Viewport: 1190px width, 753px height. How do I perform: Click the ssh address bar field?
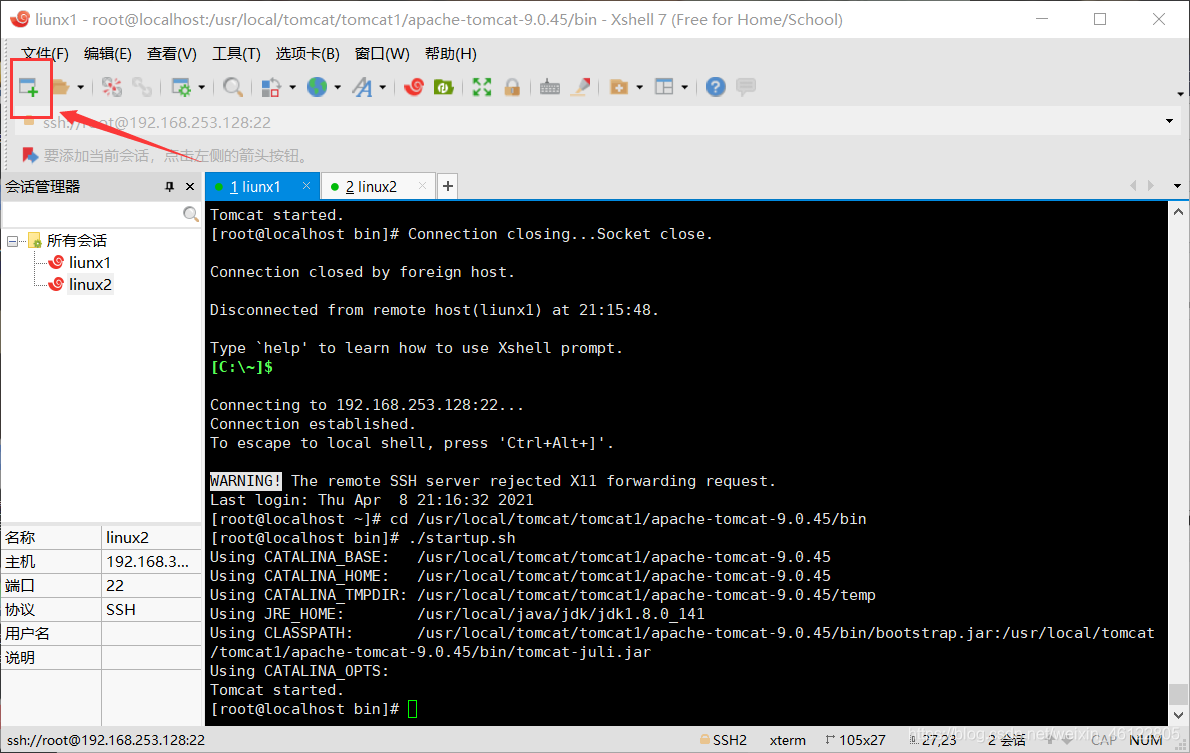[x=592, y=122]
